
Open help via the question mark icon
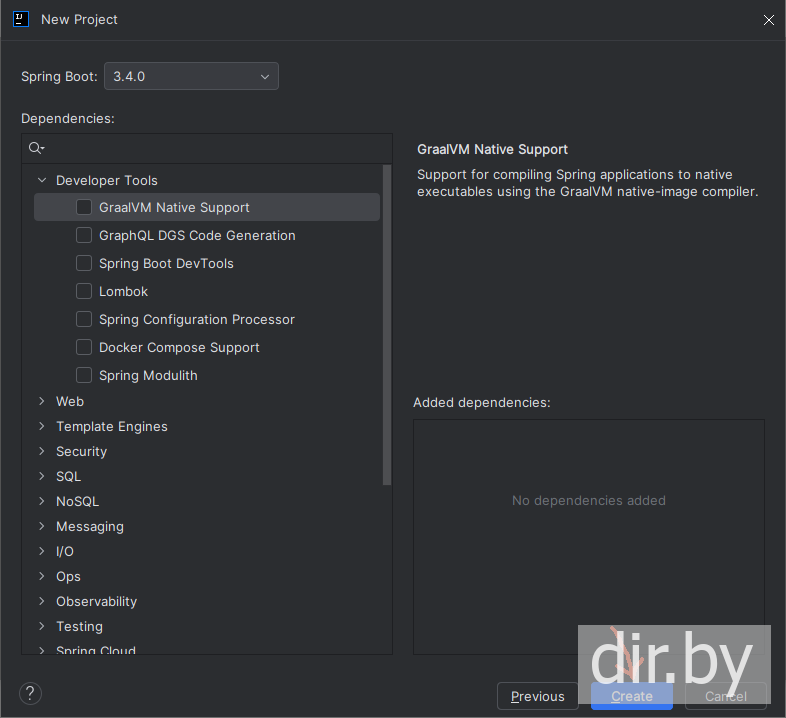click(30, 693)
